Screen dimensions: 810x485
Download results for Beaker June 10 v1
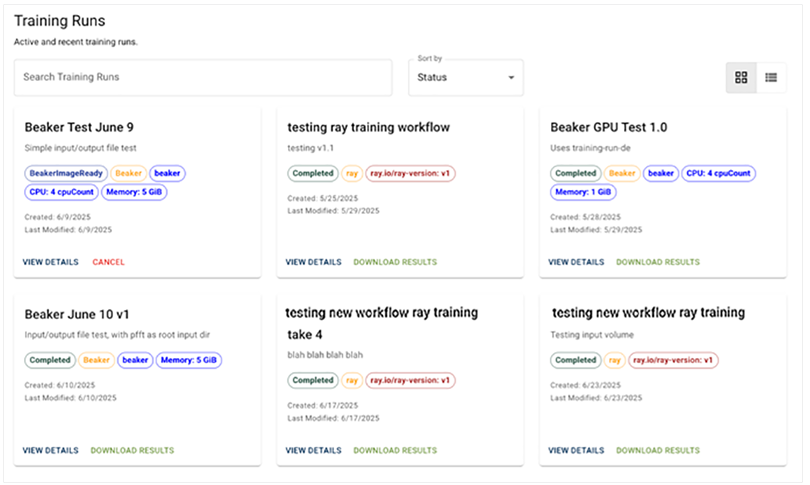tap(132, 450)
